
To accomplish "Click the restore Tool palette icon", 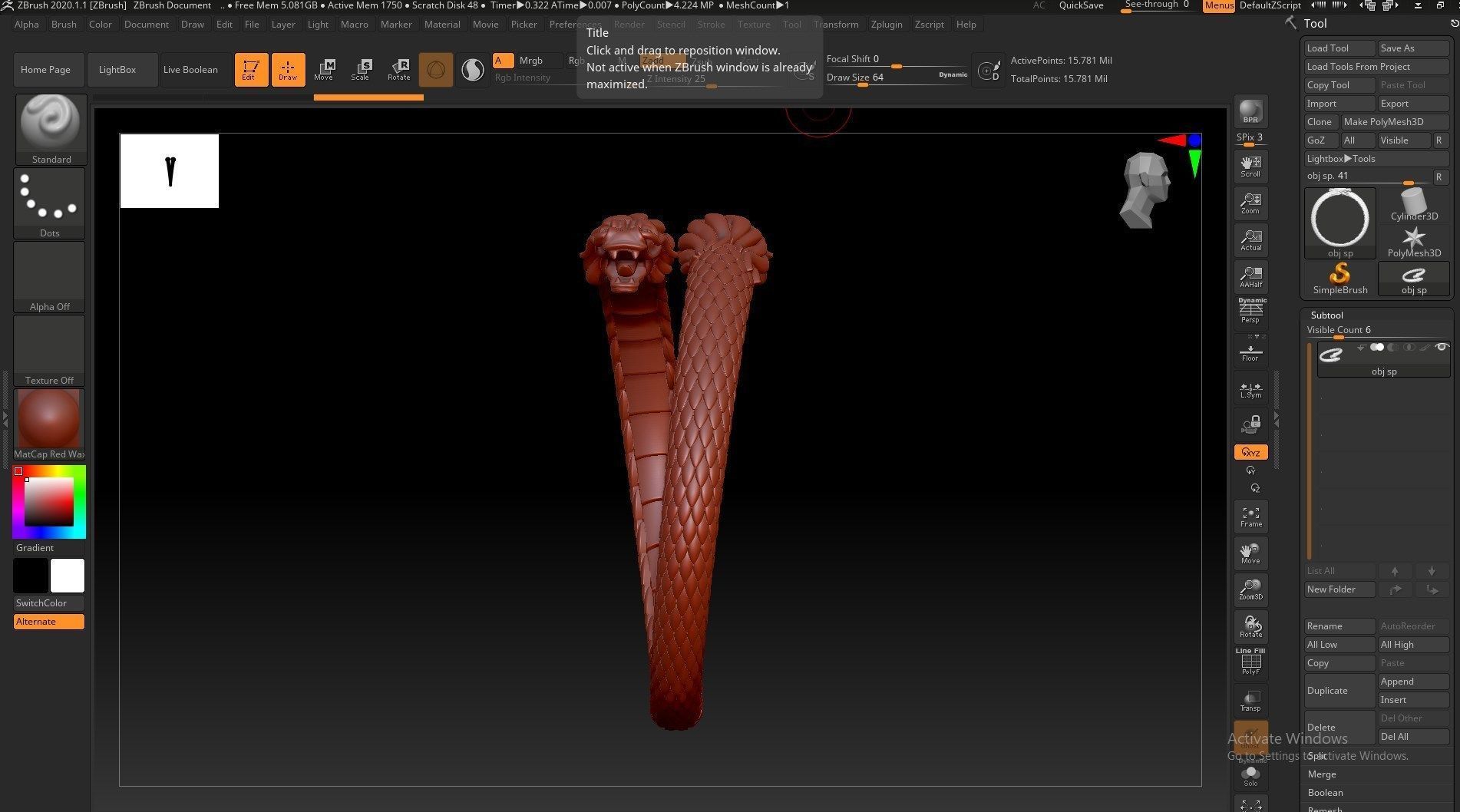I will tap(1454, 24).
